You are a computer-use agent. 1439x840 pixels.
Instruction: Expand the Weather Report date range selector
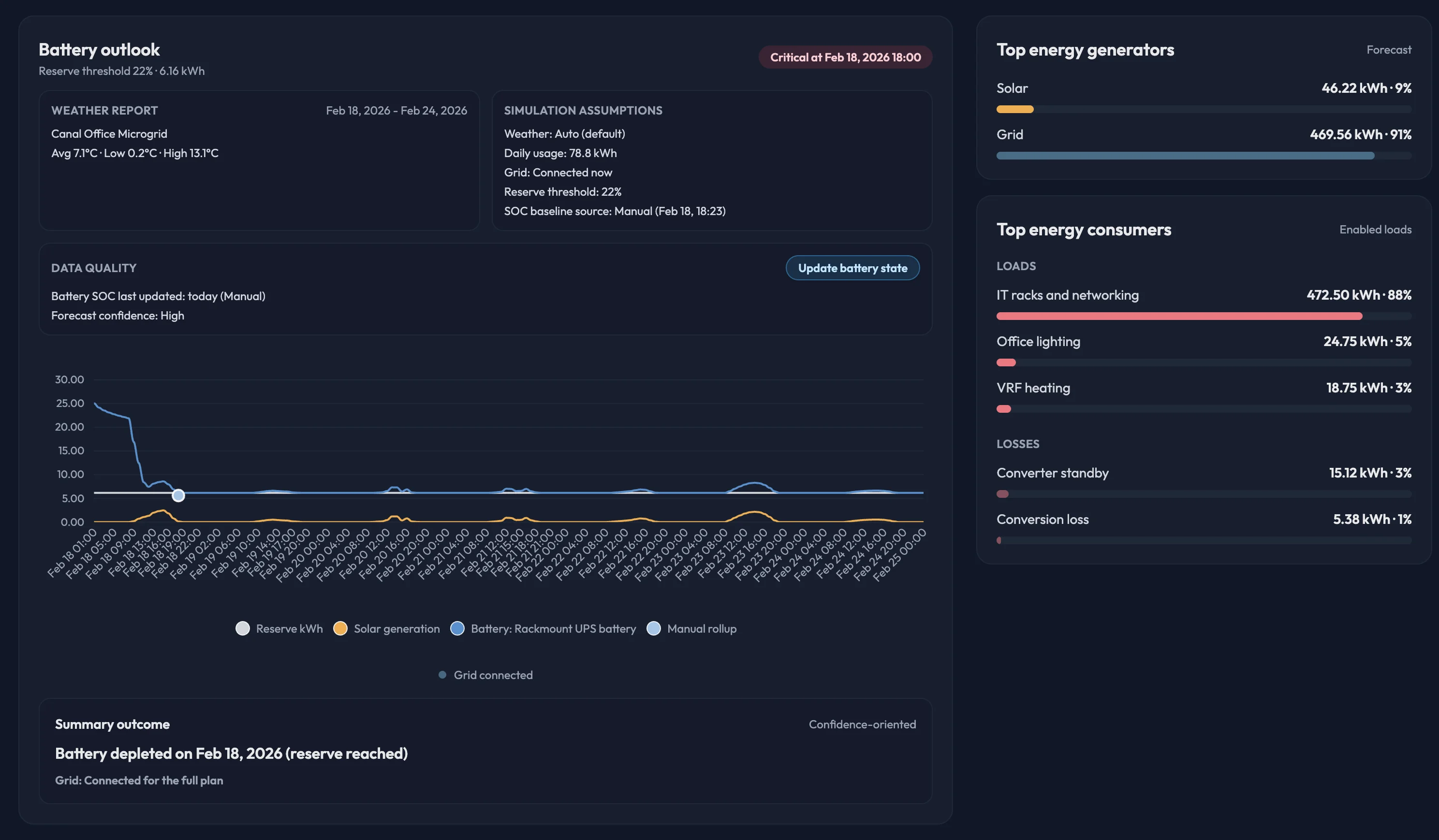tap(397, 110)
